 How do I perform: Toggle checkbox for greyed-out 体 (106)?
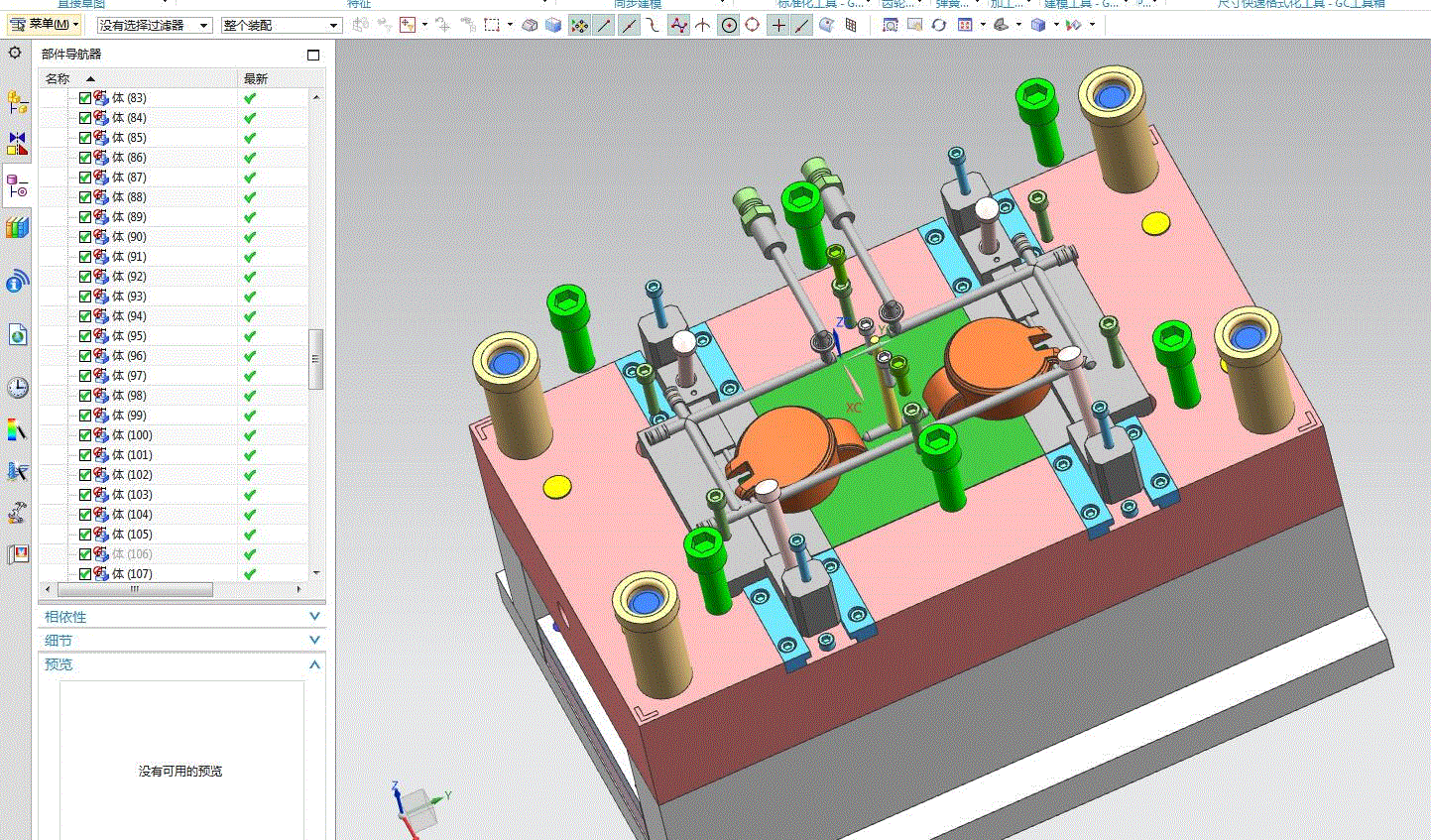coord(85,554)
